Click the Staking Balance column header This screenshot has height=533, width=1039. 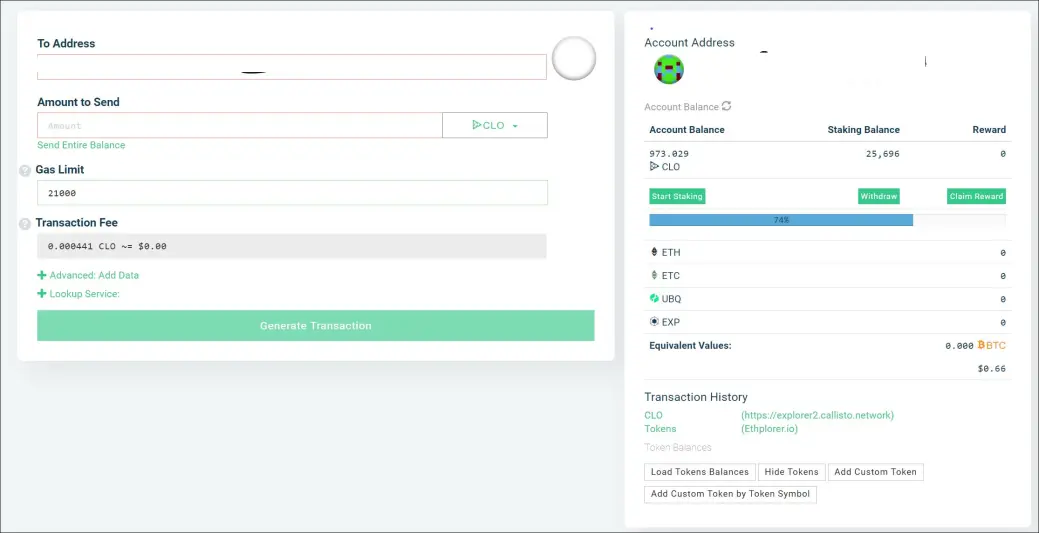tap(863, 130)
